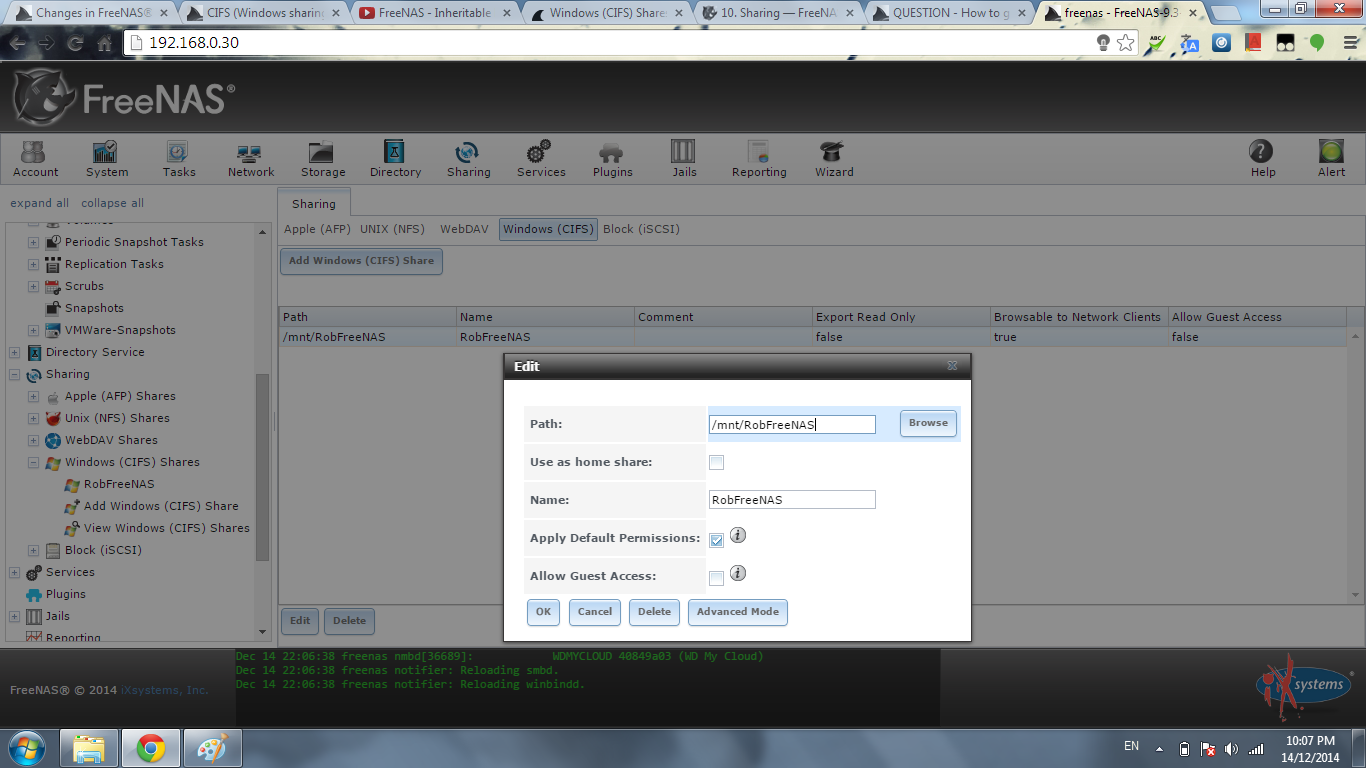Switch to WebDAV sharing tab
This screenshot has height=768, width=1366.
tap(464, 229)
